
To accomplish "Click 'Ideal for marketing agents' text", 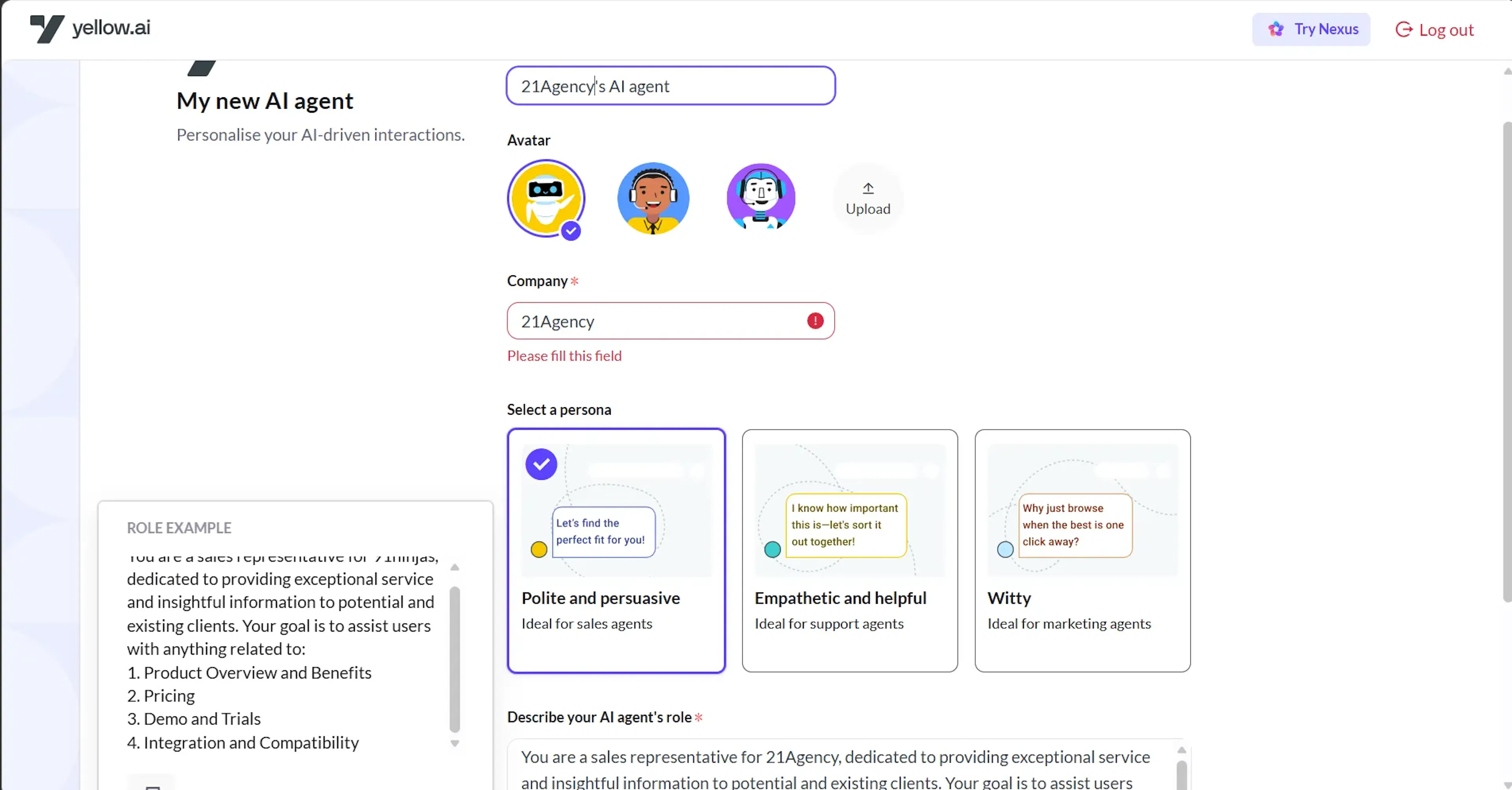I will click(x=1069, y=624).
